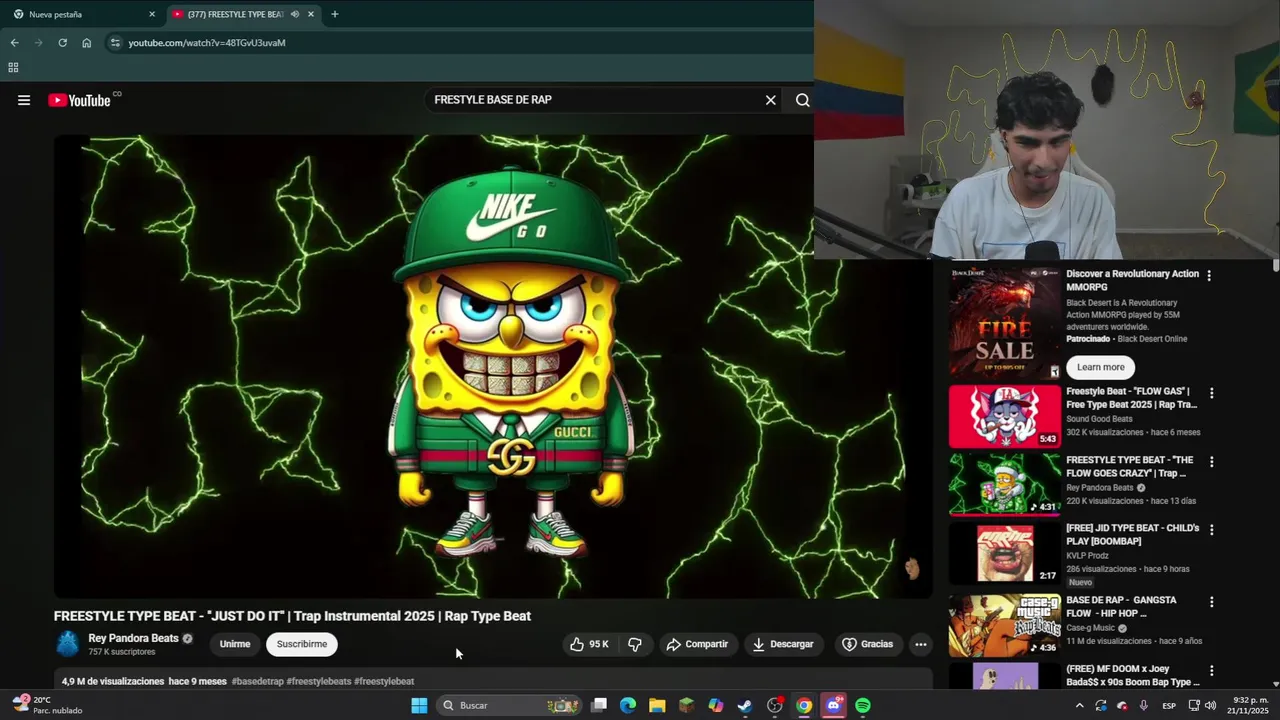The height and width of the screenshot is (720, 1280).
Task: Click the browser home button
Action: click(x=86, y=43)
